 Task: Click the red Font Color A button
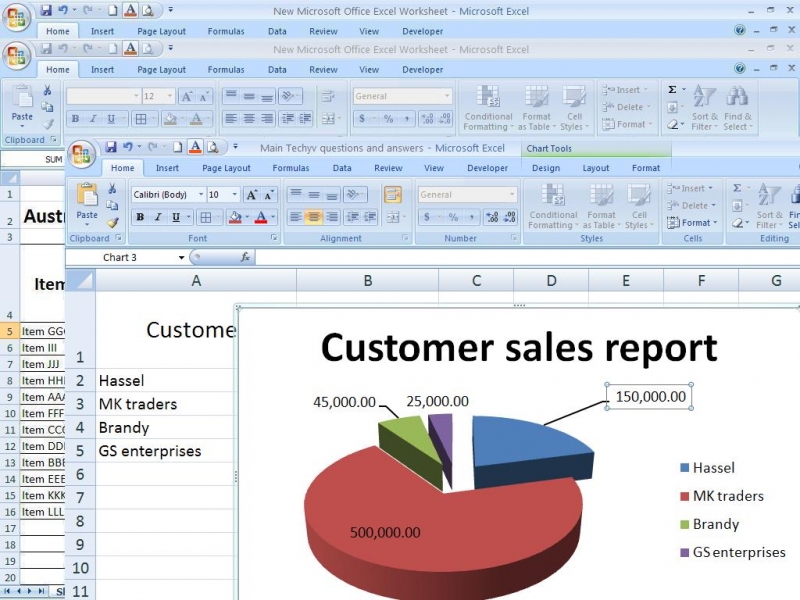pyautogui.click(x=260, y=217)
